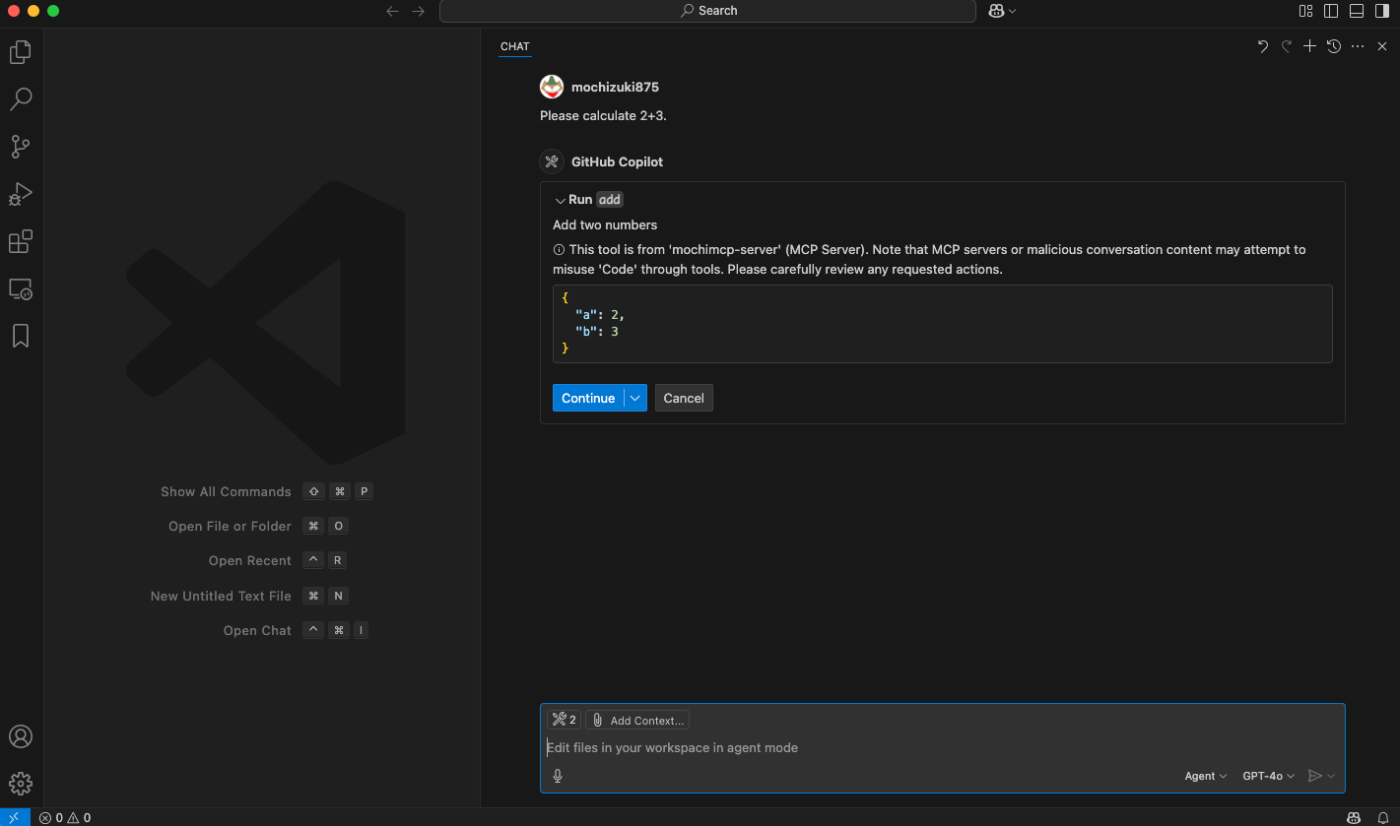Viewport: 1400px width, 826px height.
Task: Open chat panel more actions menu
Action: [x=1357, y=46]
